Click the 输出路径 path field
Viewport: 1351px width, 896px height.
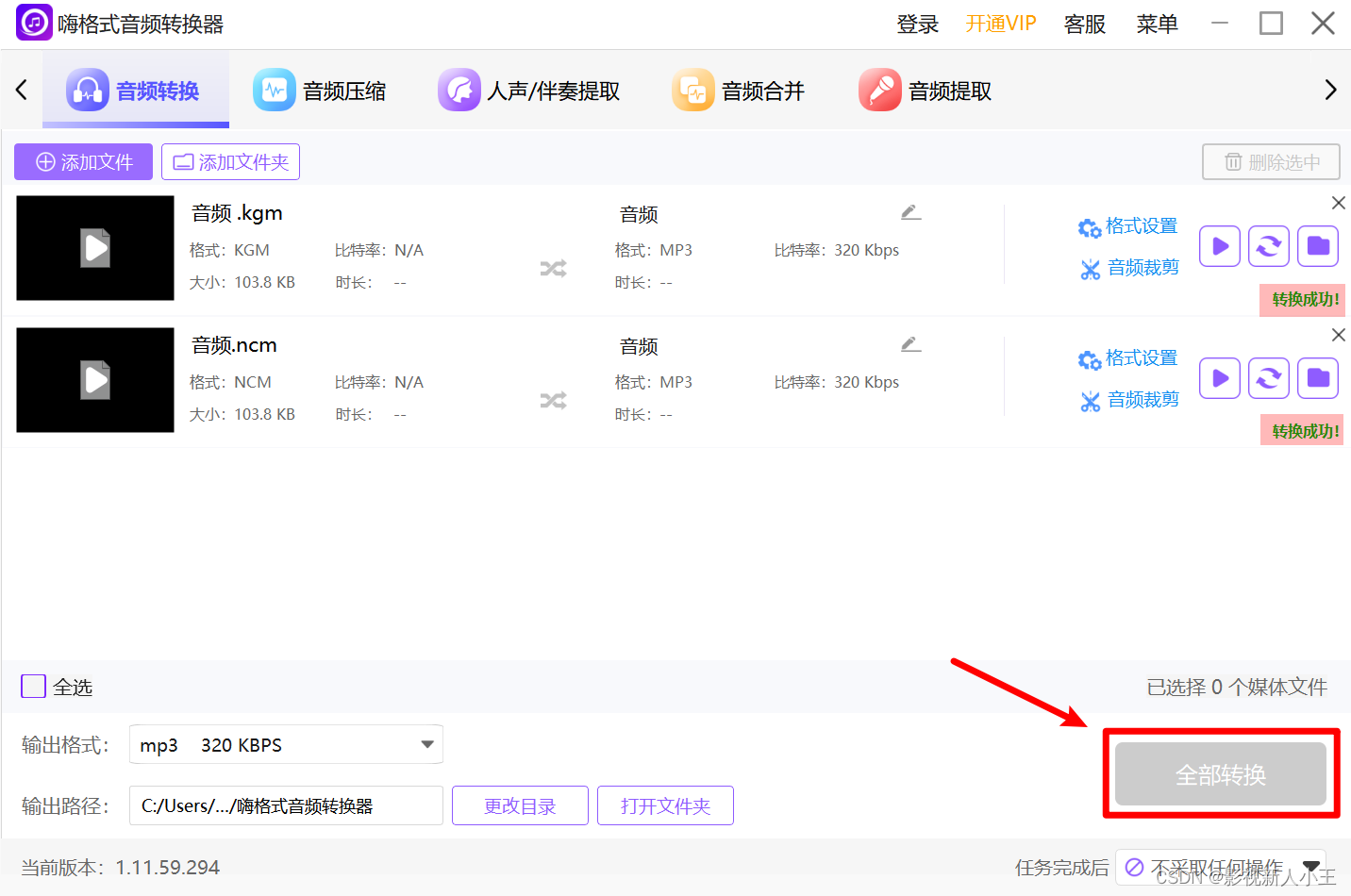(286, 805)
